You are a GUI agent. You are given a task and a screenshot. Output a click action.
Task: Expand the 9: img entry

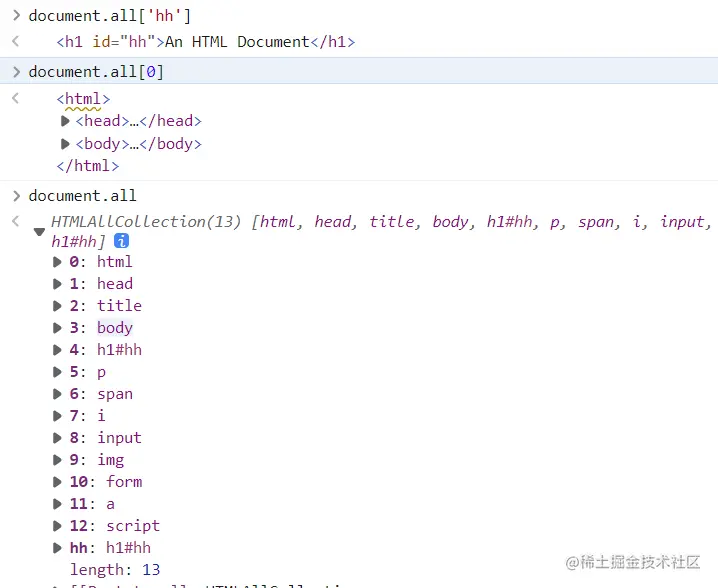57,460
